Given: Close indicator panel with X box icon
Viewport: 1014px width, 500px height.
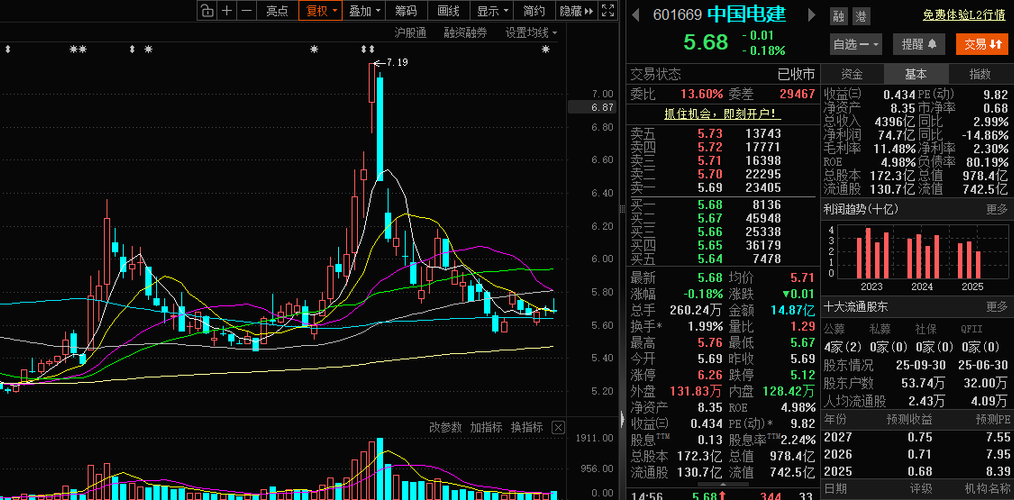Looking at the screenshot, I should pyautogui.click(x=557, y=427).
